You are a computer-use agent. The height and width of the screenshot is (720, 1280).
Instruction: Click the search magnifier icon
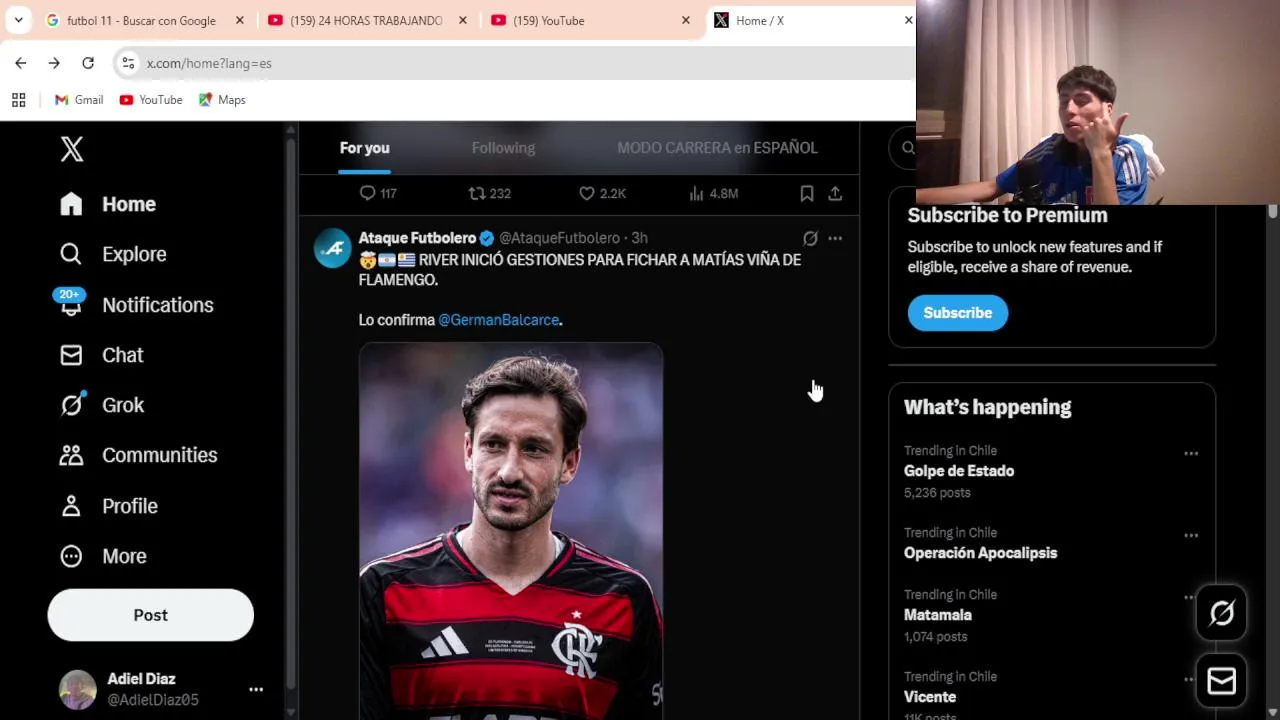(907, 148)
